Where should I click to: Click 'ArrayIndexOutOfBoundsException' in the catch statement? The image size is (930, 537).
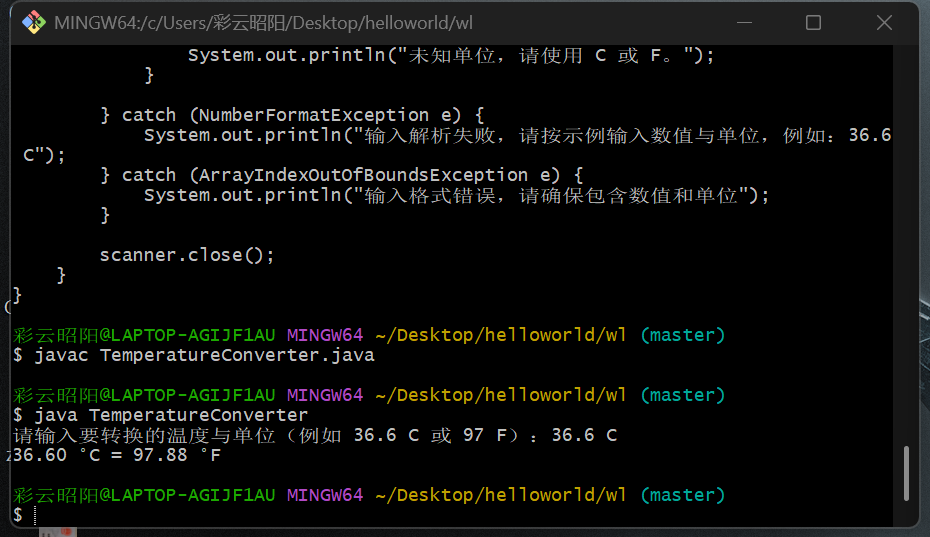pyautogui.click(x=363, y=175)
